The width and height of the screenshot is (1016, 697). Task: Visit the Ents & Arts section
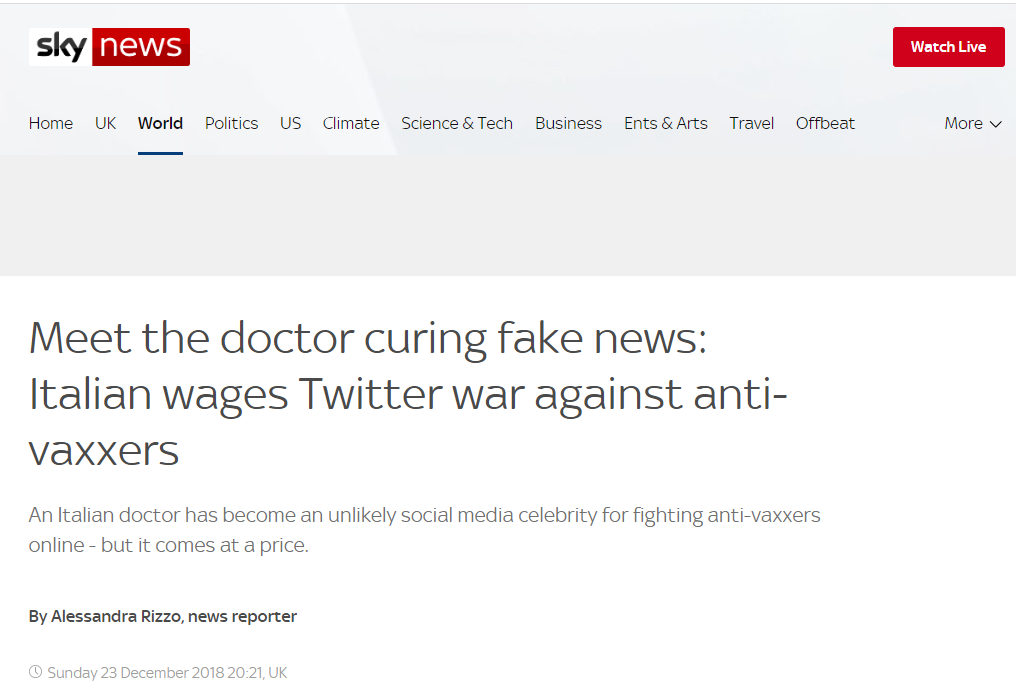click(x=666, y=124)
